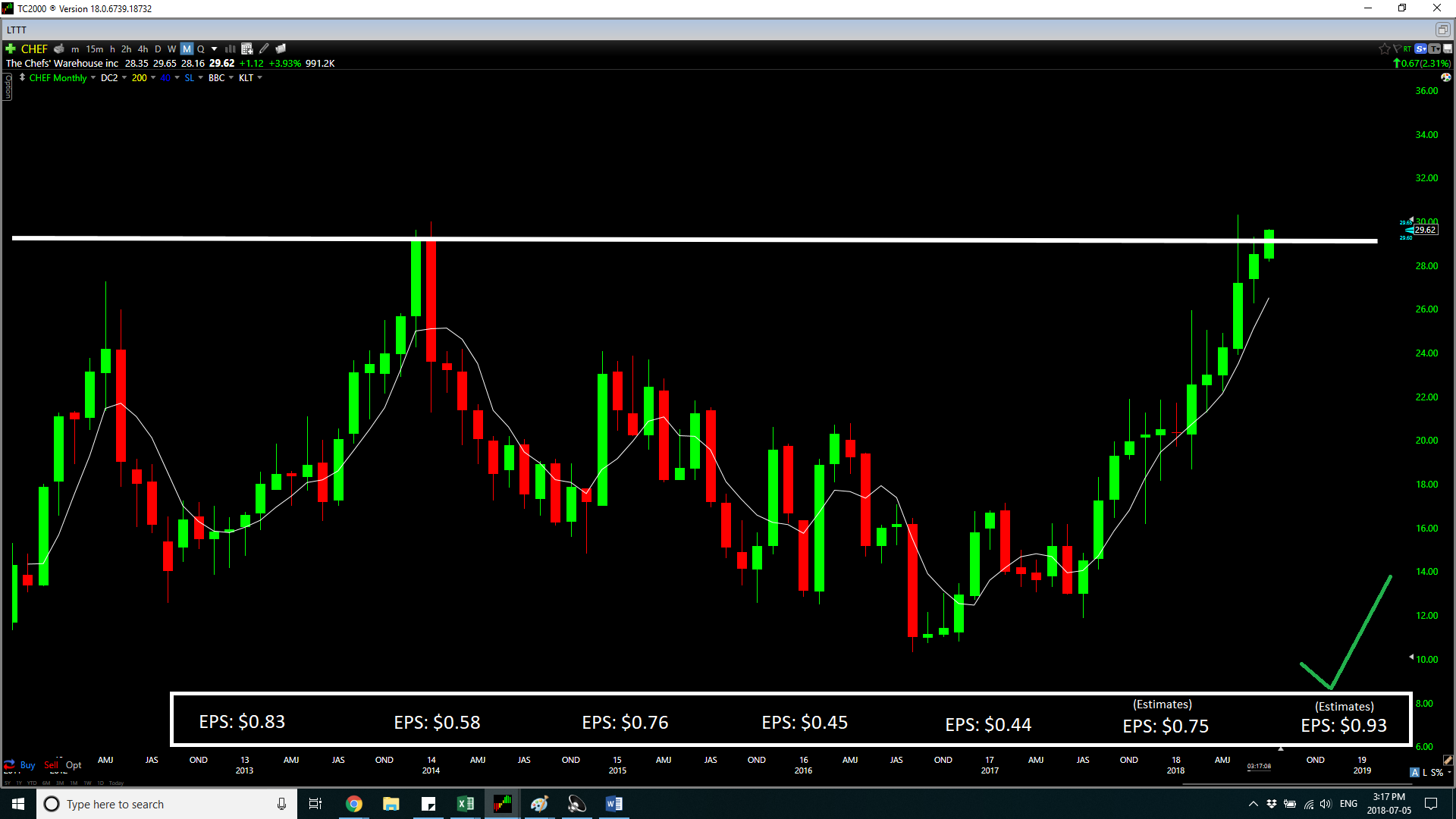Click the up-down pane resize arrows icon
This screenshot has height=819, width=1456.
[x=22, y=77]
